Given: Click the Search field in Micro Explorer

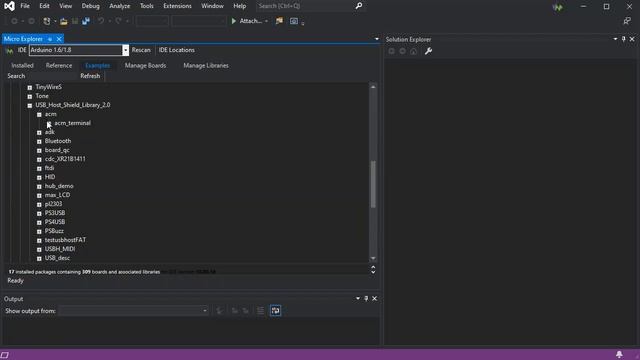Looking at the screenshot, I should pos(51,76).
